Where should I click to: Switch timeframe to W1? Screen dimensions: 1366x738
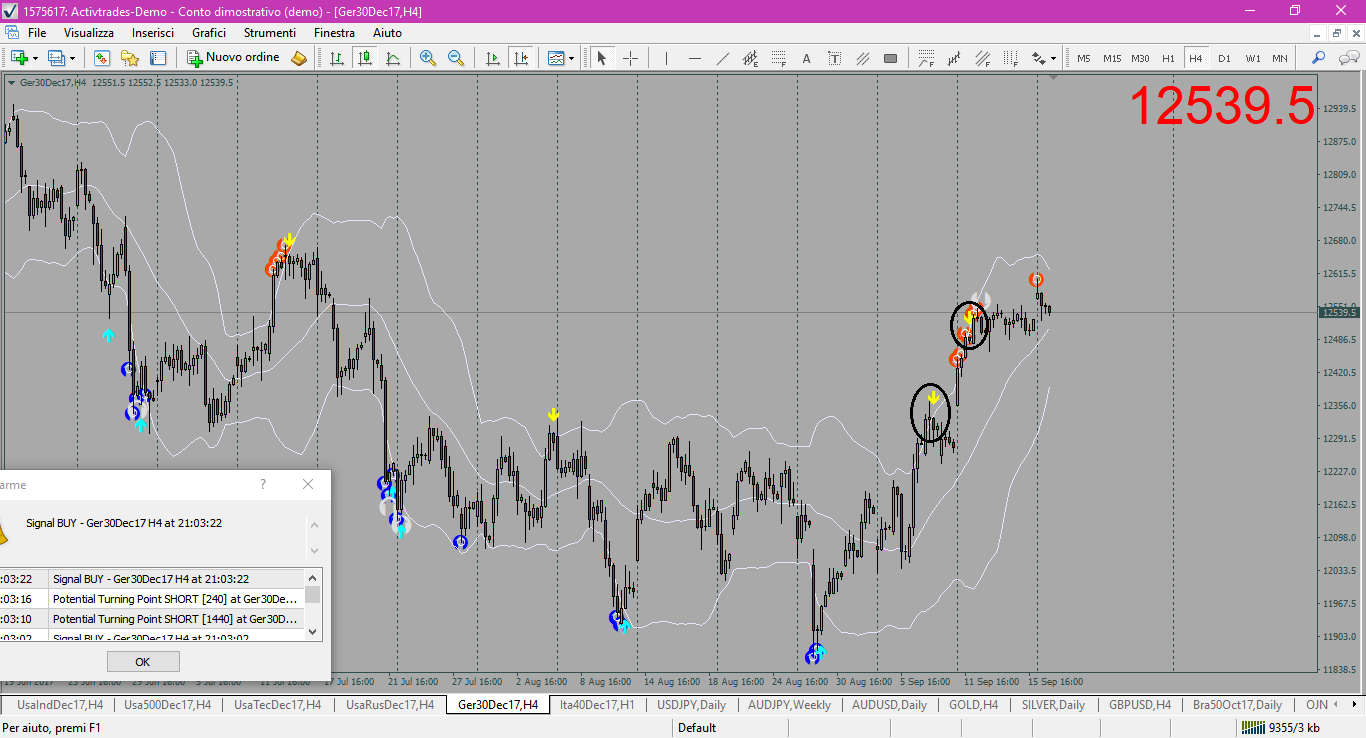1252,58
